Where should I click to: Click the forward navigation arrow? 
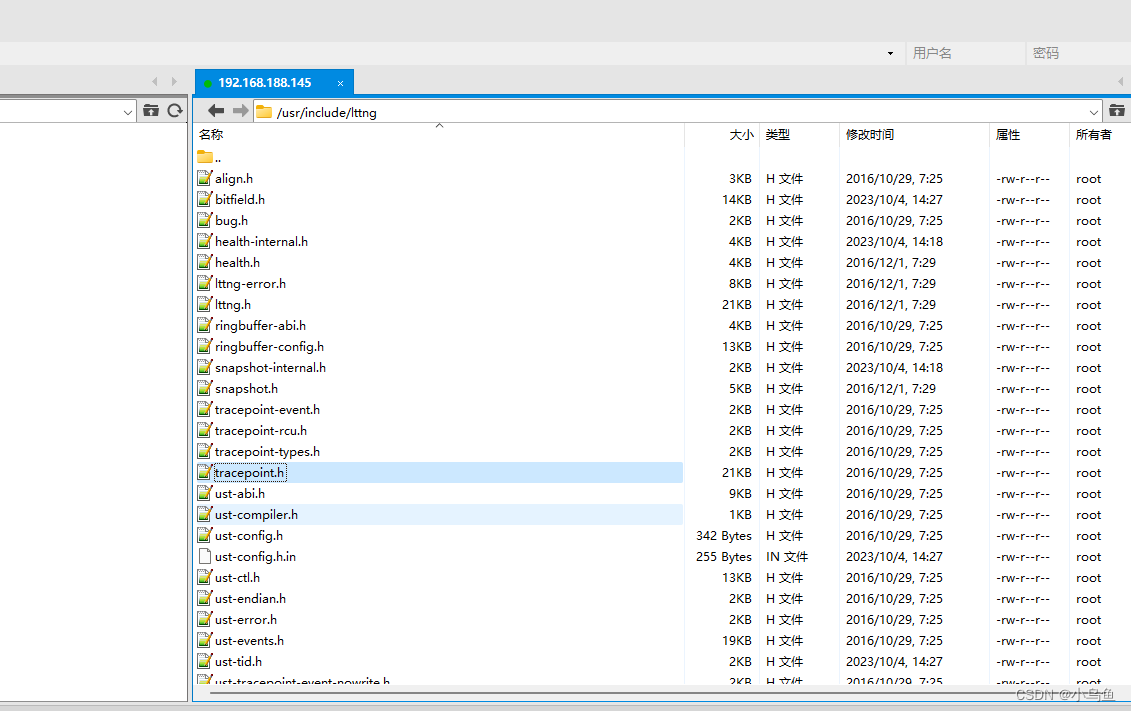tap(240, 112)
